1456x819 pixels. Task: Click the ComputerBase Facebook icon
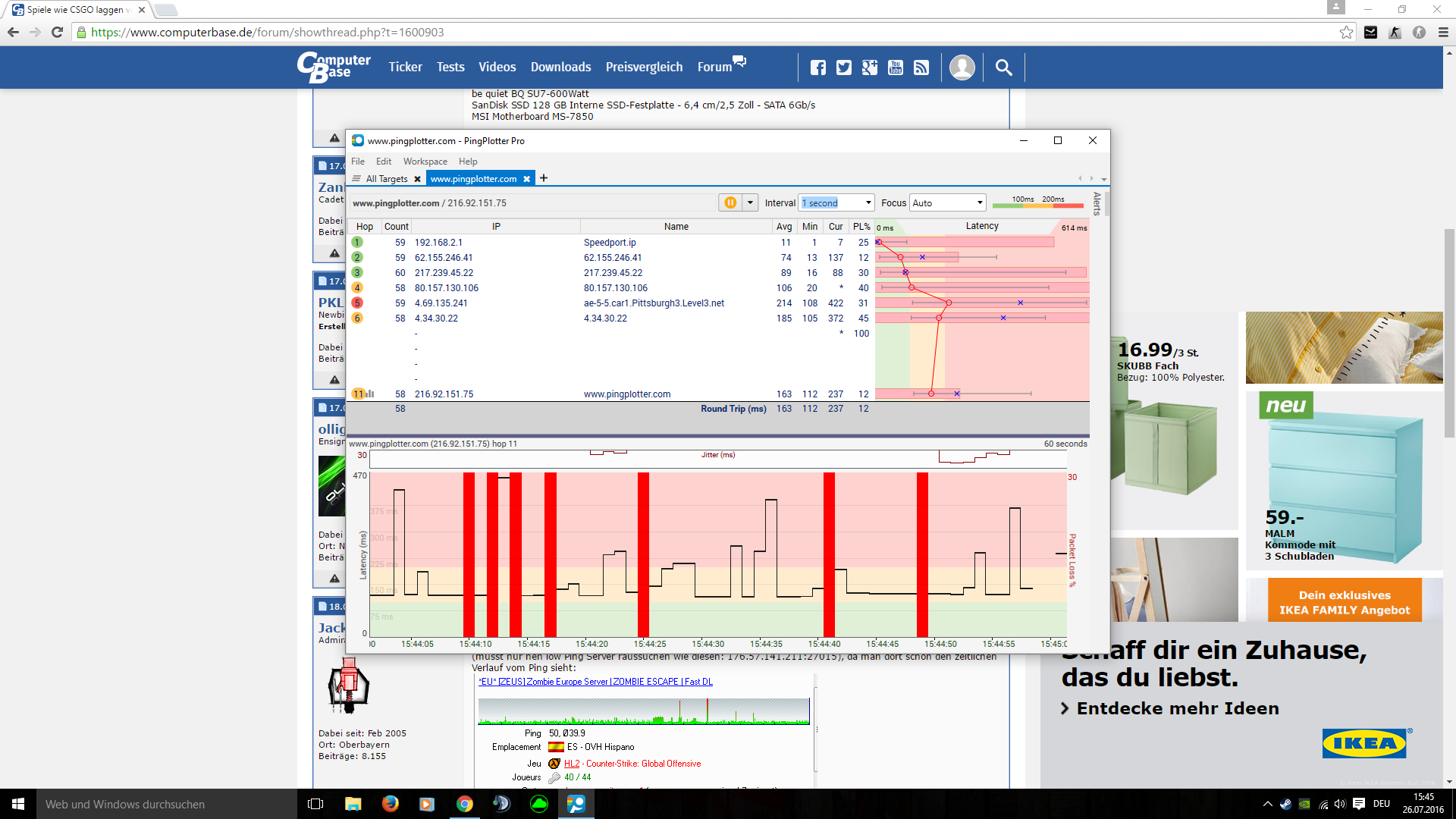click(x=817, y=67)
